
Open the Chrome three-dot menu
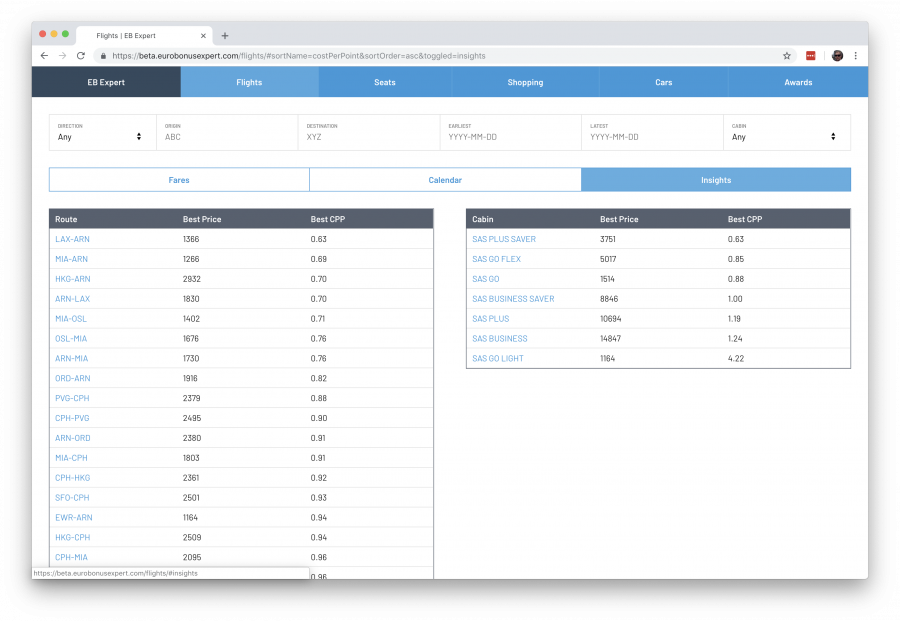tap(855, 56)
